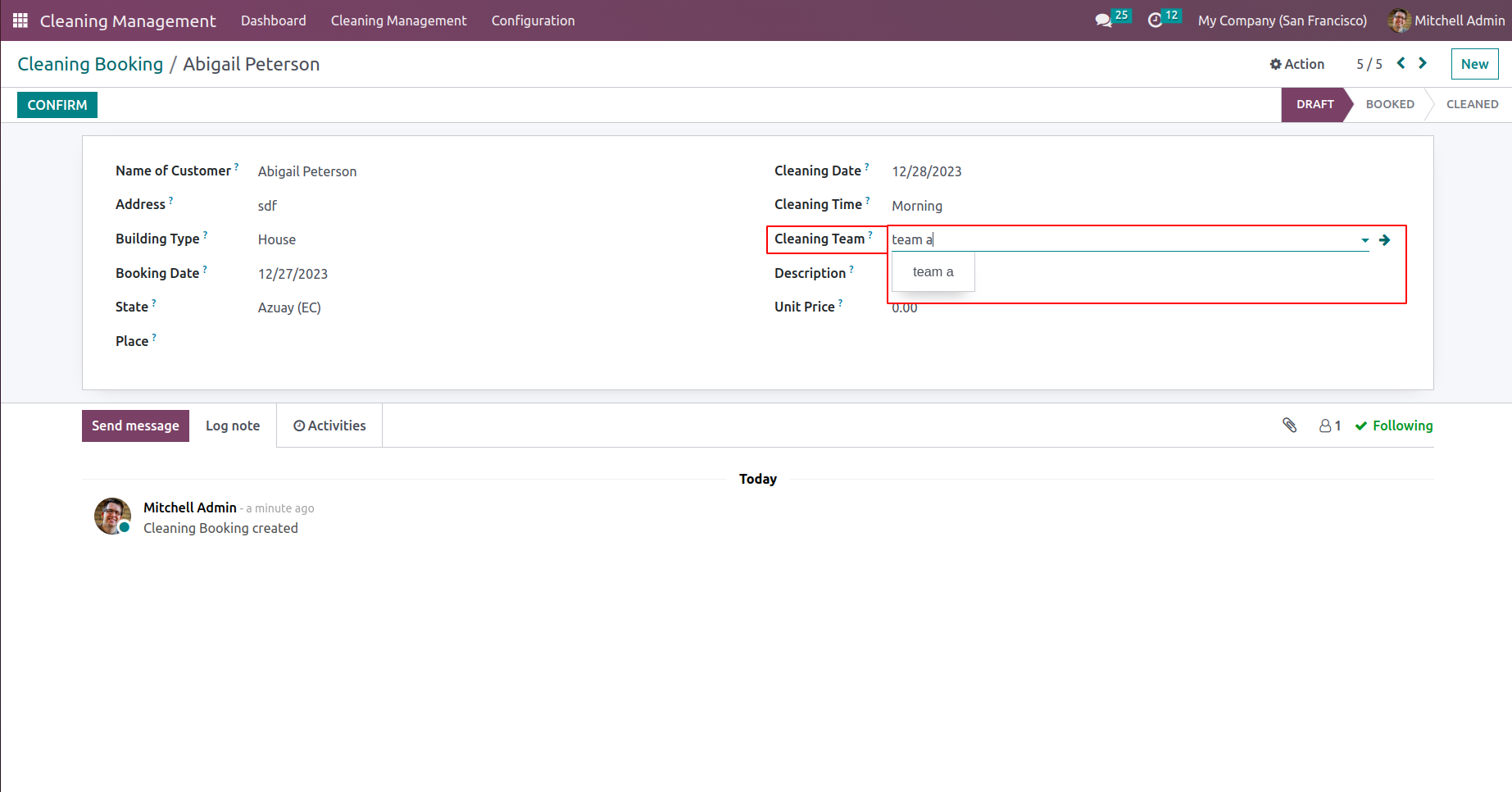The width and height of the screenshot is (1512, 792).
Task: Click the Cleaning Time value Morning
Action: [x=917, y=206]
